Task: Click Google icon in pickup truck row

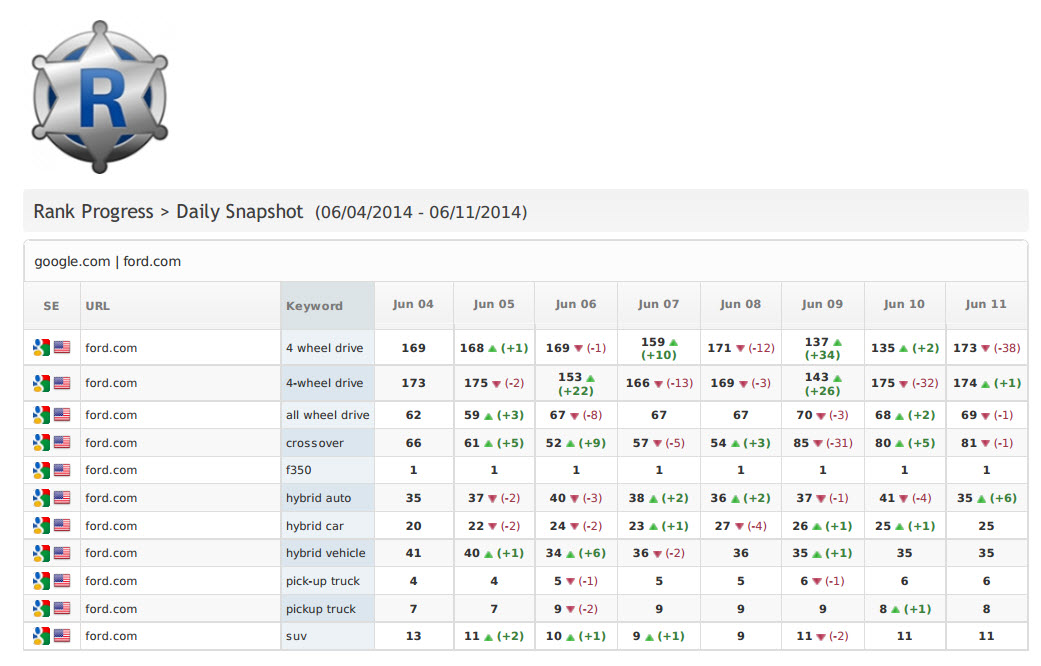Action: tap(41, 608)
